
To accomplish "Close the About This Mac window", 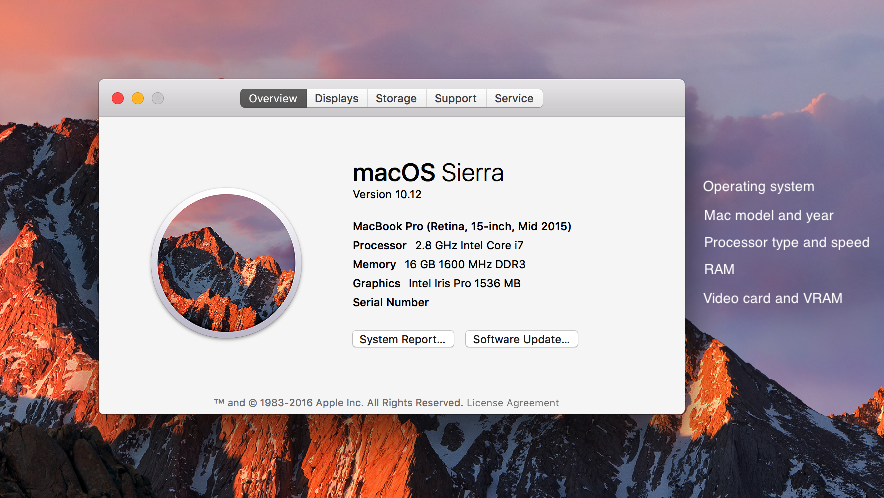I will 118,98.
